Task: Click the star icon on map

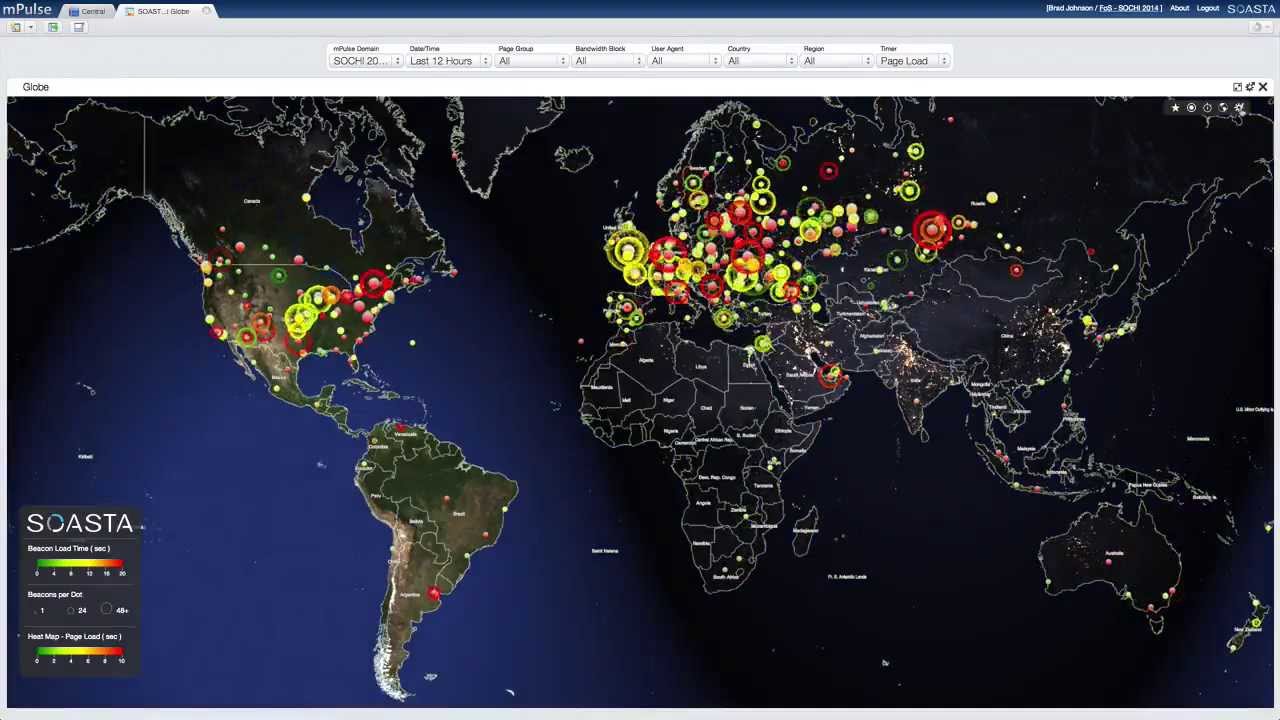Action: (1175, 107)
